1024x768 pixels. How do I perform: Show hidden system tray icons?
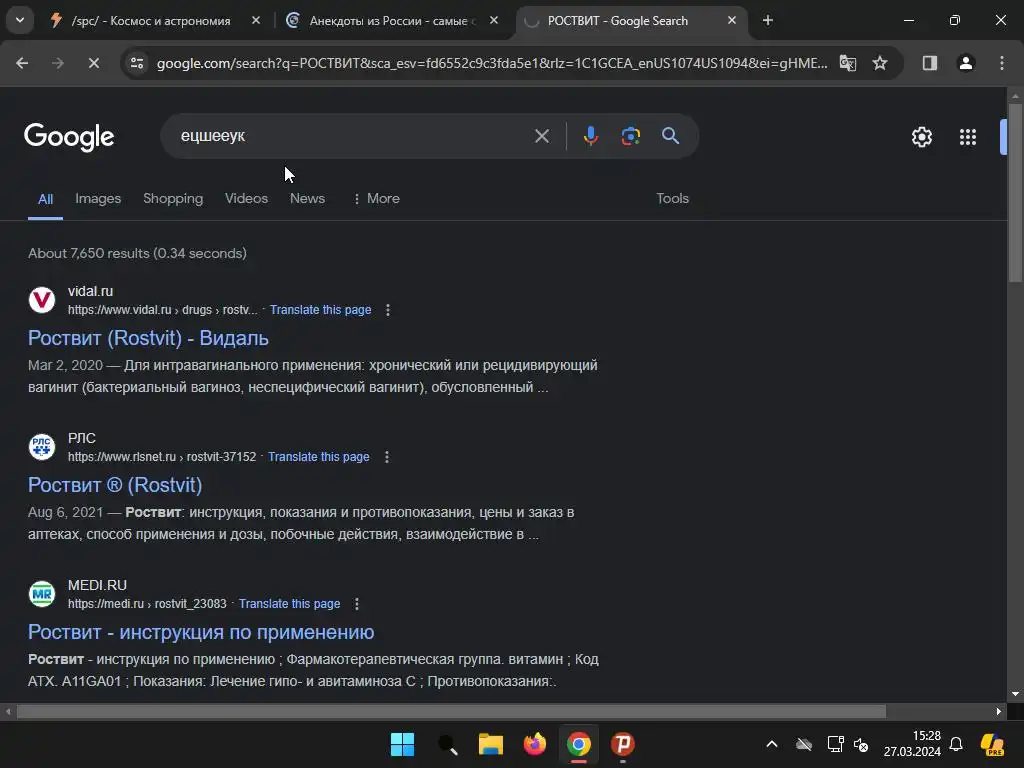772,744
